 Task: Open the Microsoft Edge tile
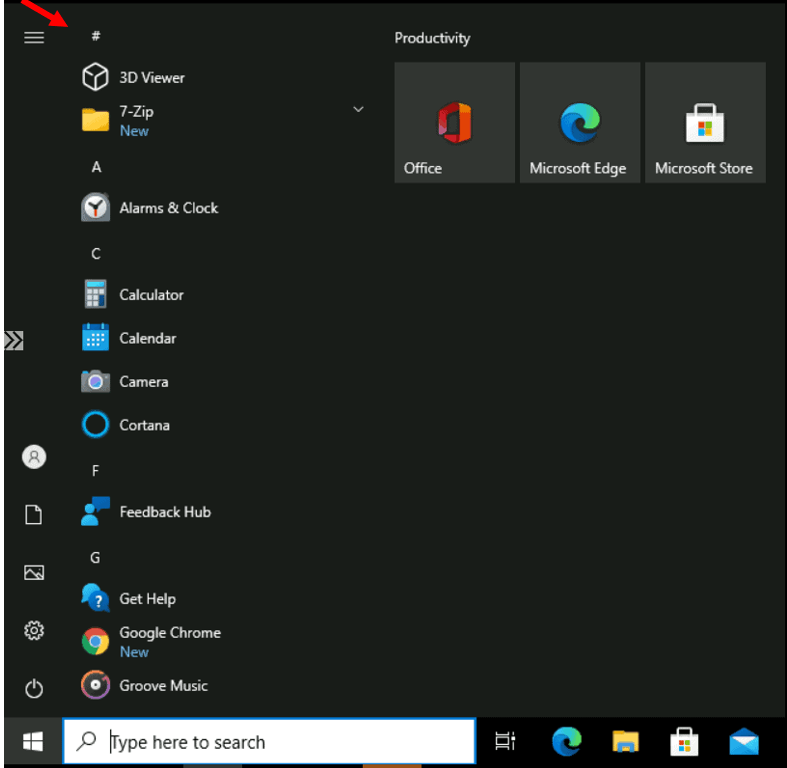(580, 122)
